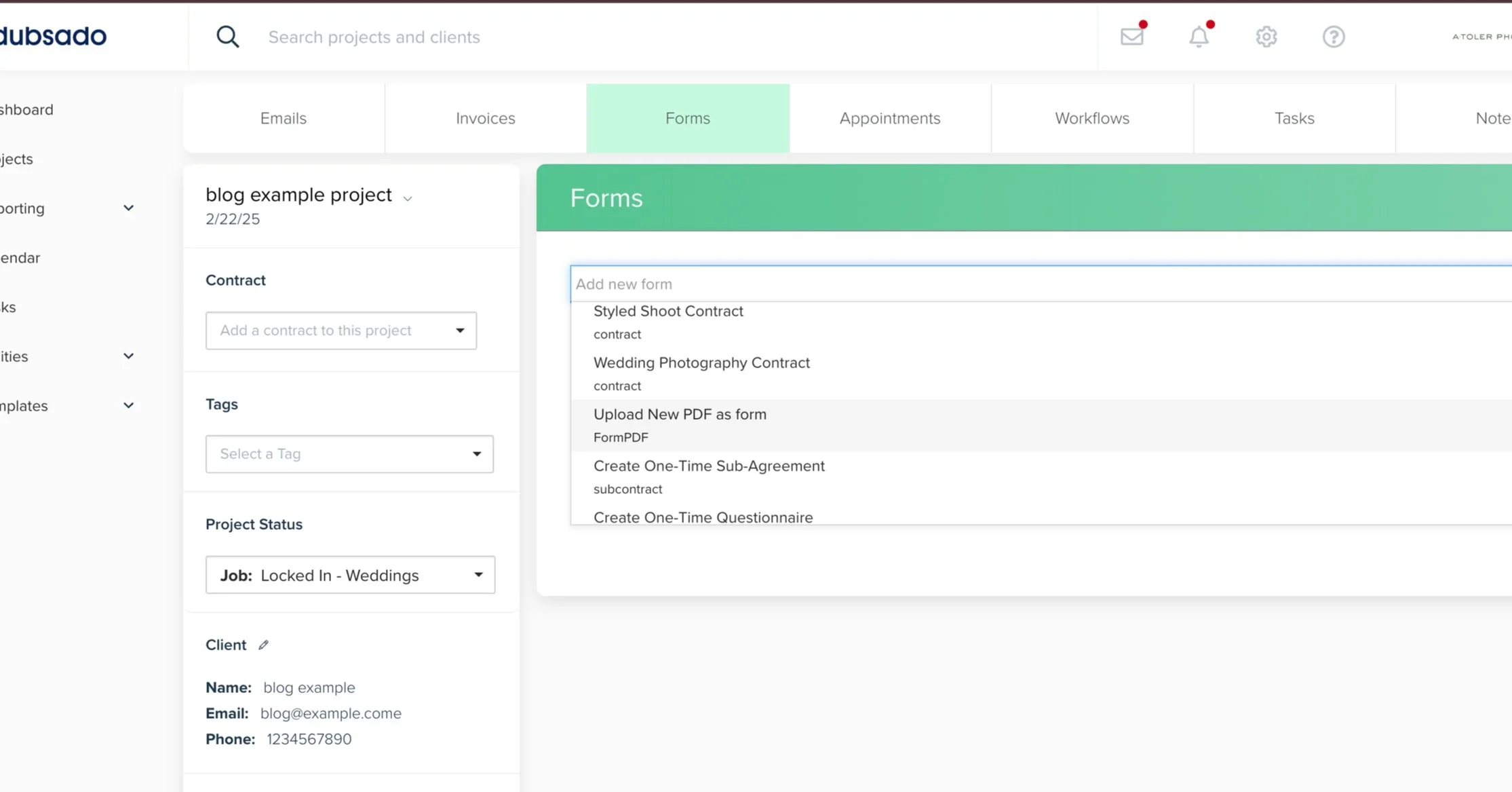Switch to the Invoices tab
1512x792 pixels.
coord(485,118)
